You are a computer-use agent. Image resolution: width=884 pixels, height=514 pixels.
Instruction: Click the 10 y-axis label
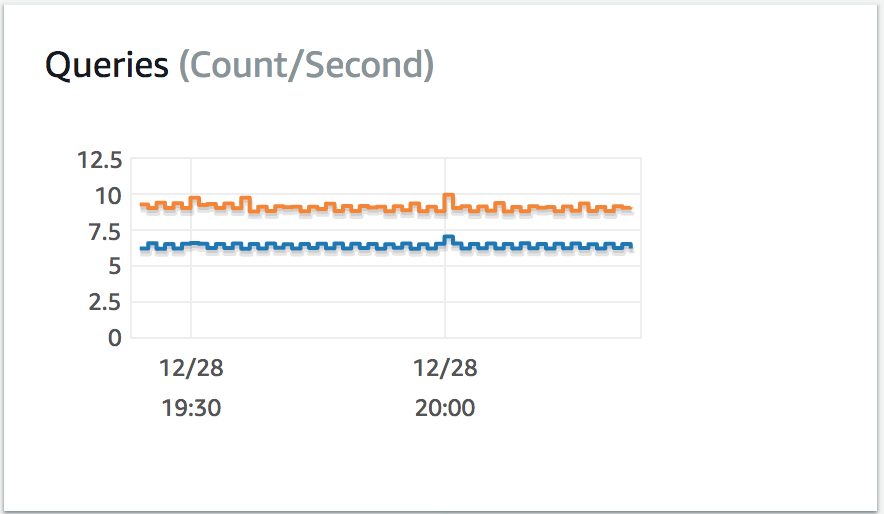[108, 196]
